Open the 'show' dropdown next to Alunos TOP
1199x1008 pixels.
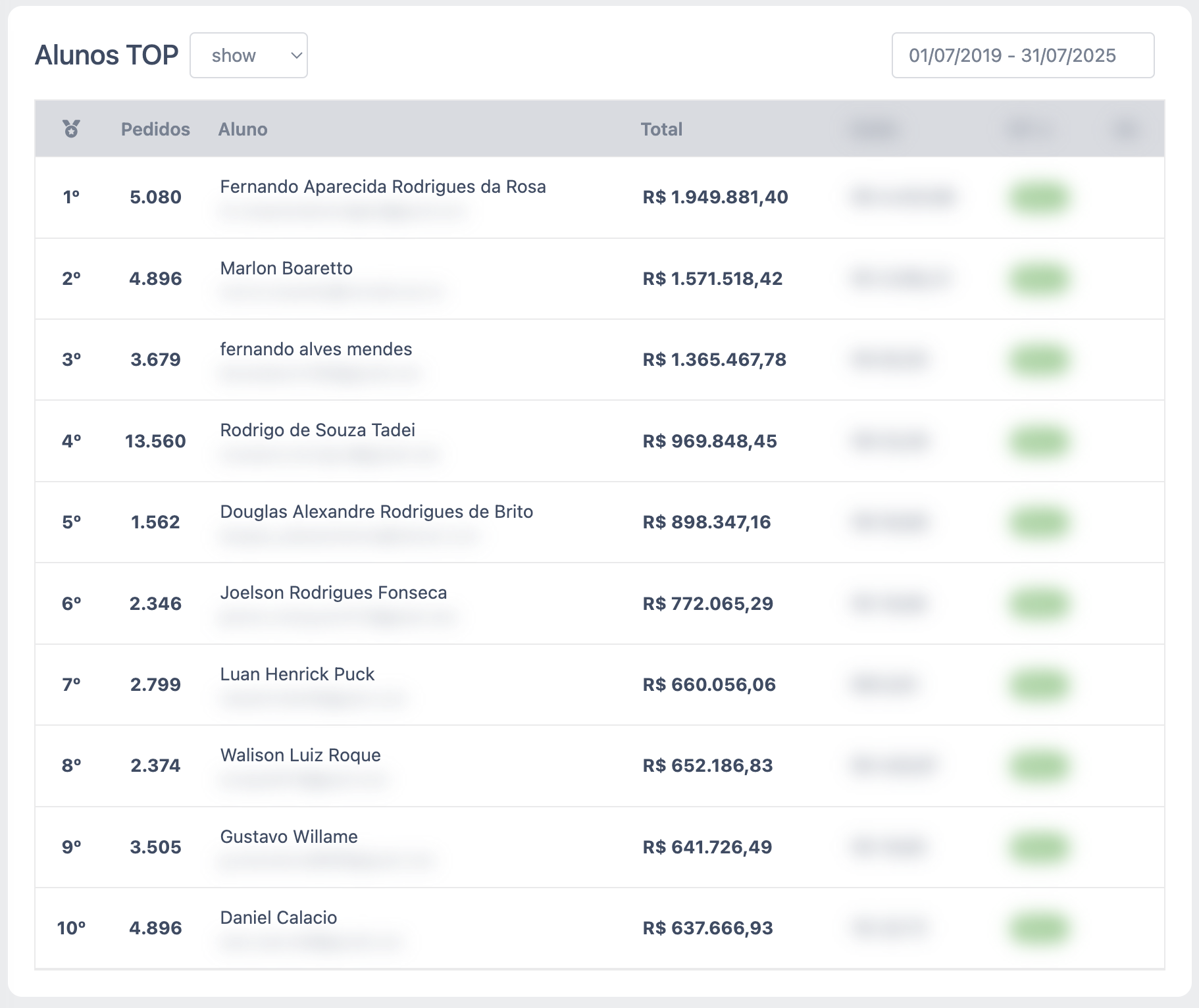coord(249,55)
